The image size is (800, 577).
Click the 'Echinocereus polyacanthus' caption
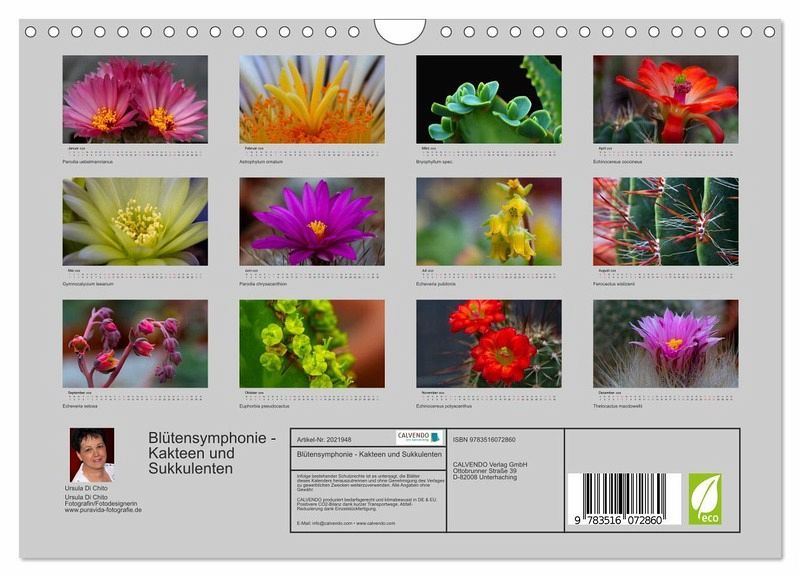(444, 406)
